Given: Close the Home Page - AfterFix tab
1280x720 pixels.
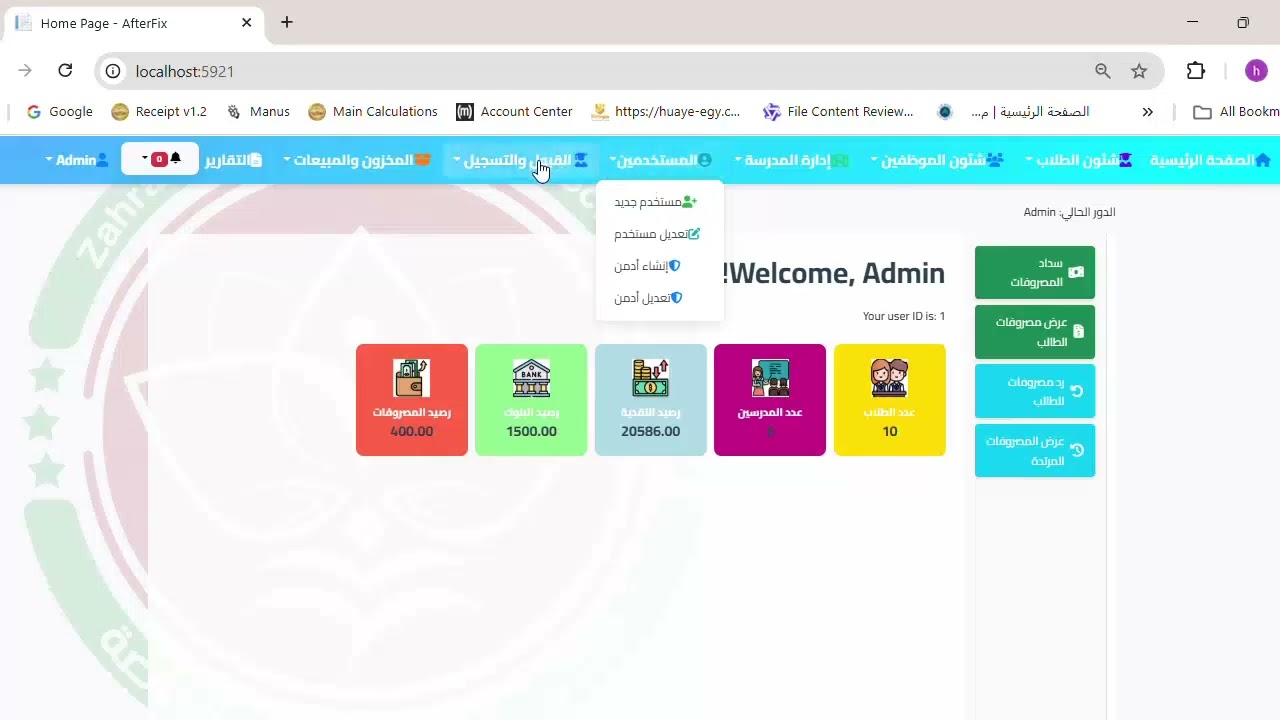Looking at the screenshot, I should 247,22.
